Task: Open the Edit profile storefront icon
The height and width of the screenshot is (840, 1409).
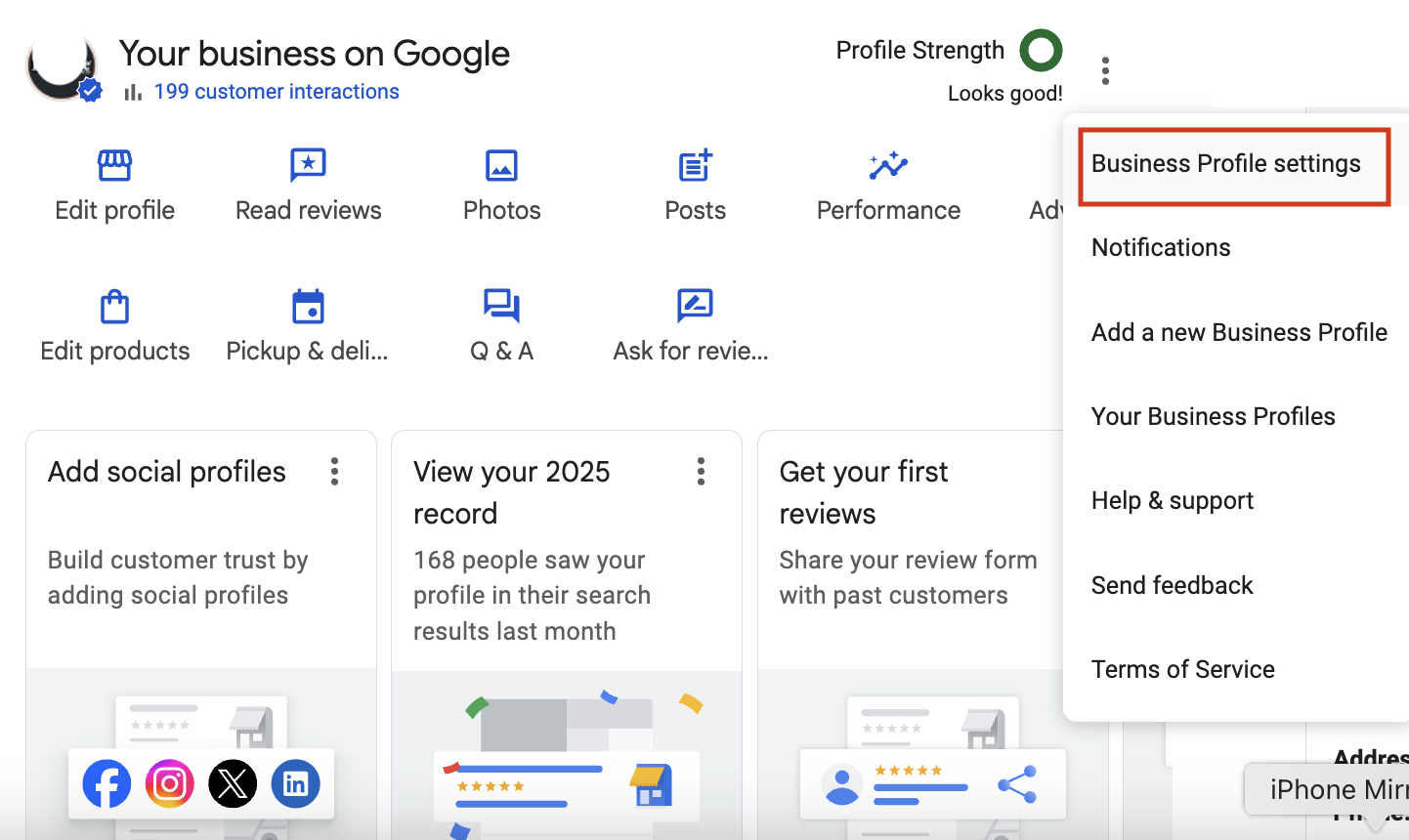Action: pyautogui.click(x=114, y=165)
